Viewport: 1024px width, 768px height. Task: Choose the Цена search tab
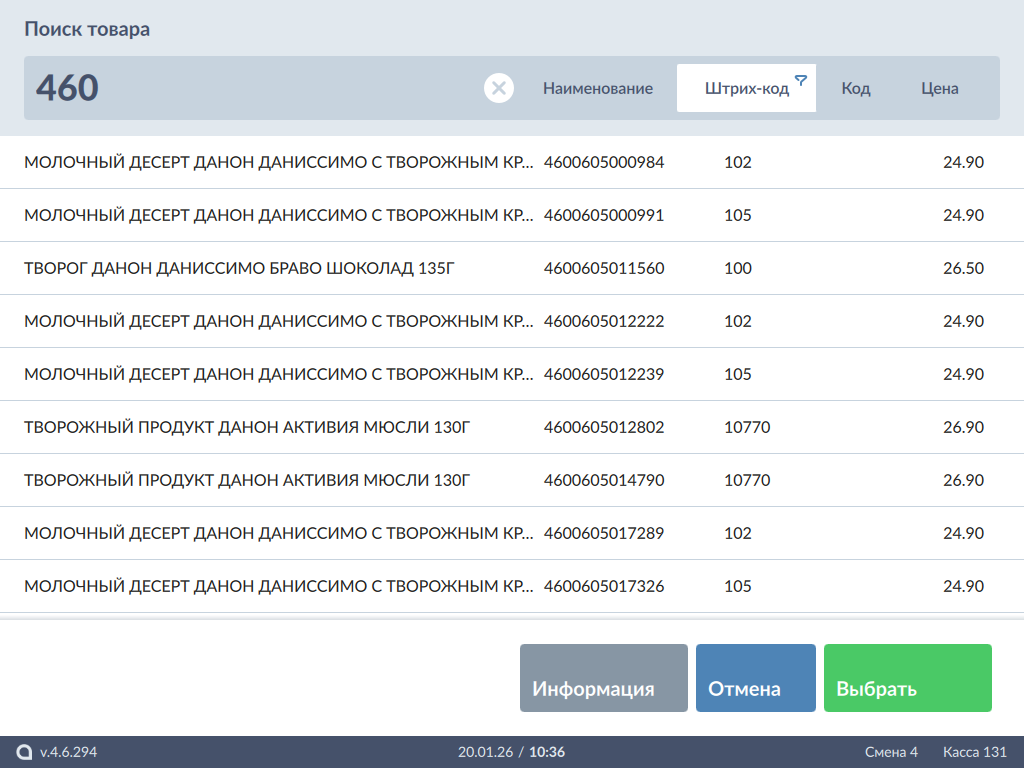click(939, 88)
